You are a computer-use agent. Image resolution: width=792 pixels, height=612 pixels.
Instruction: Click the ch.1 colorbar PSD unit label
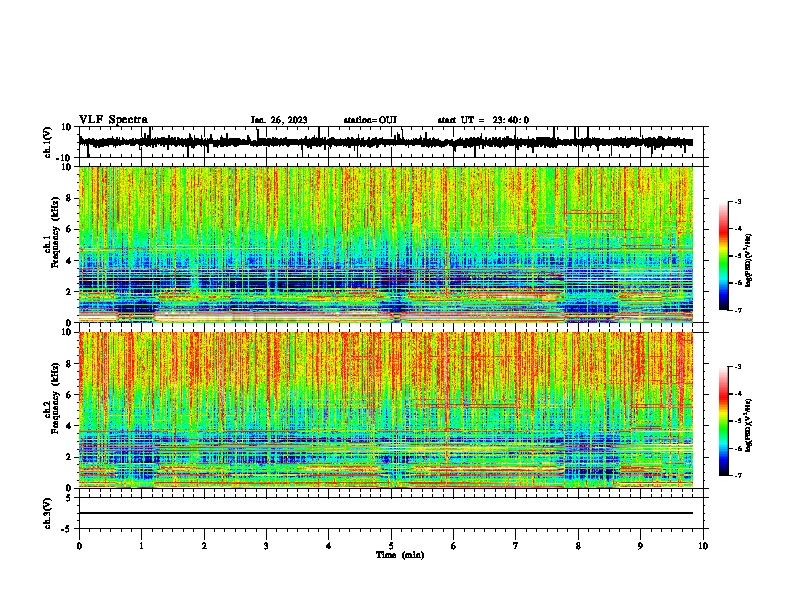tap(749, 261)
